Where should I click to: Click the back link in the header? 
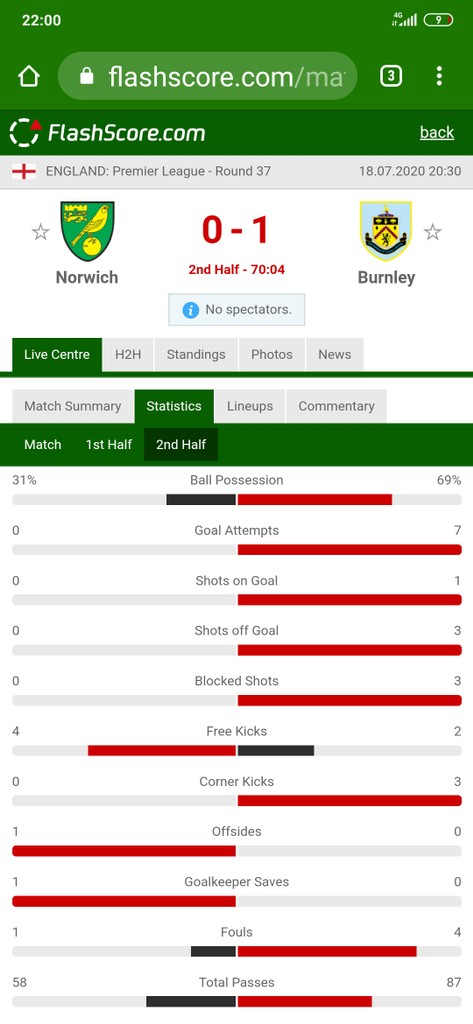pos(436,133)
